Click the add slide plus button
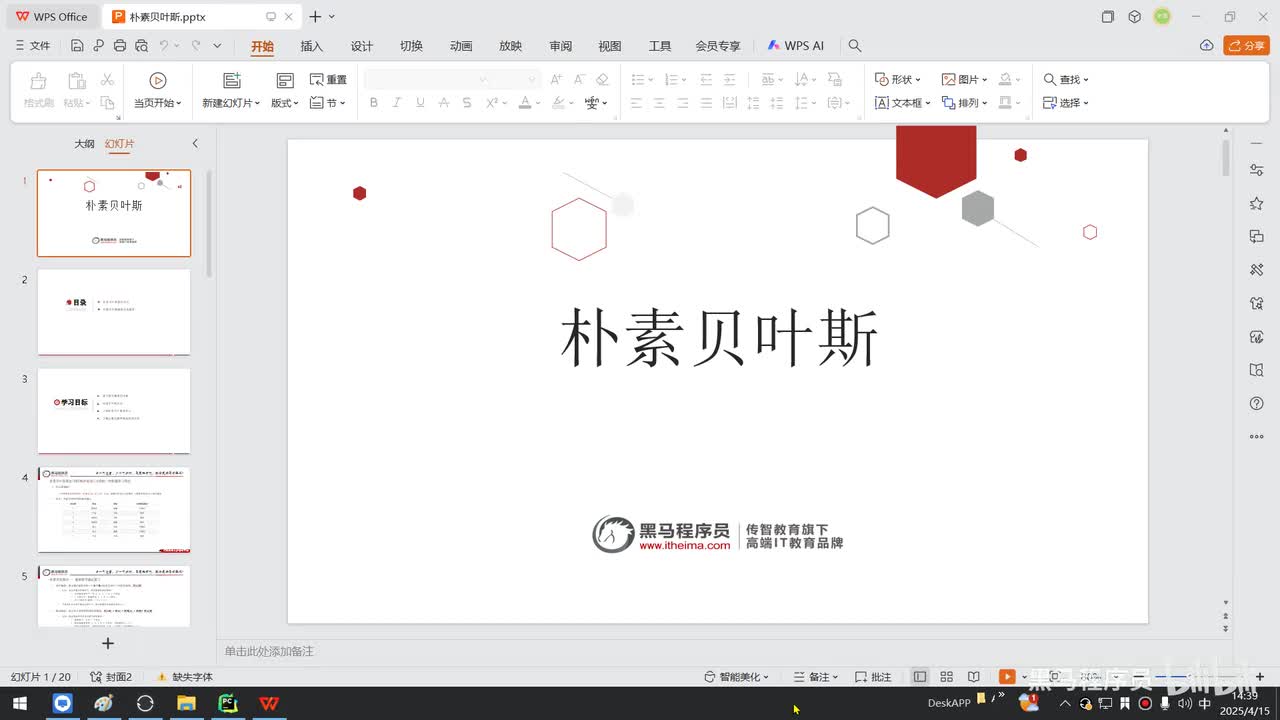The height and width of the screenshot is (720, 1280). click(108, 643)
